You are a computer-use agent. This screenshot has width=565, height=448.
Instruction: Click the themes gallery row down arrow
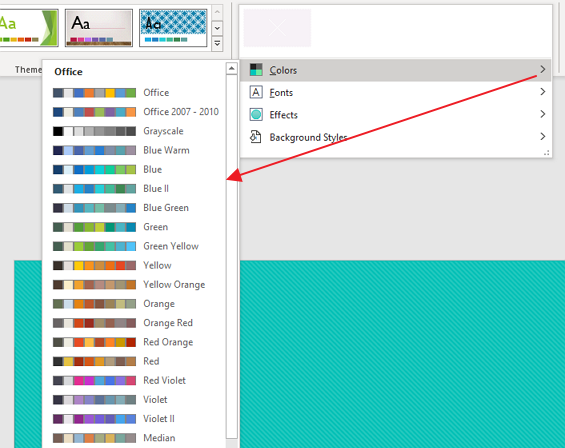[x=217, y=28]
